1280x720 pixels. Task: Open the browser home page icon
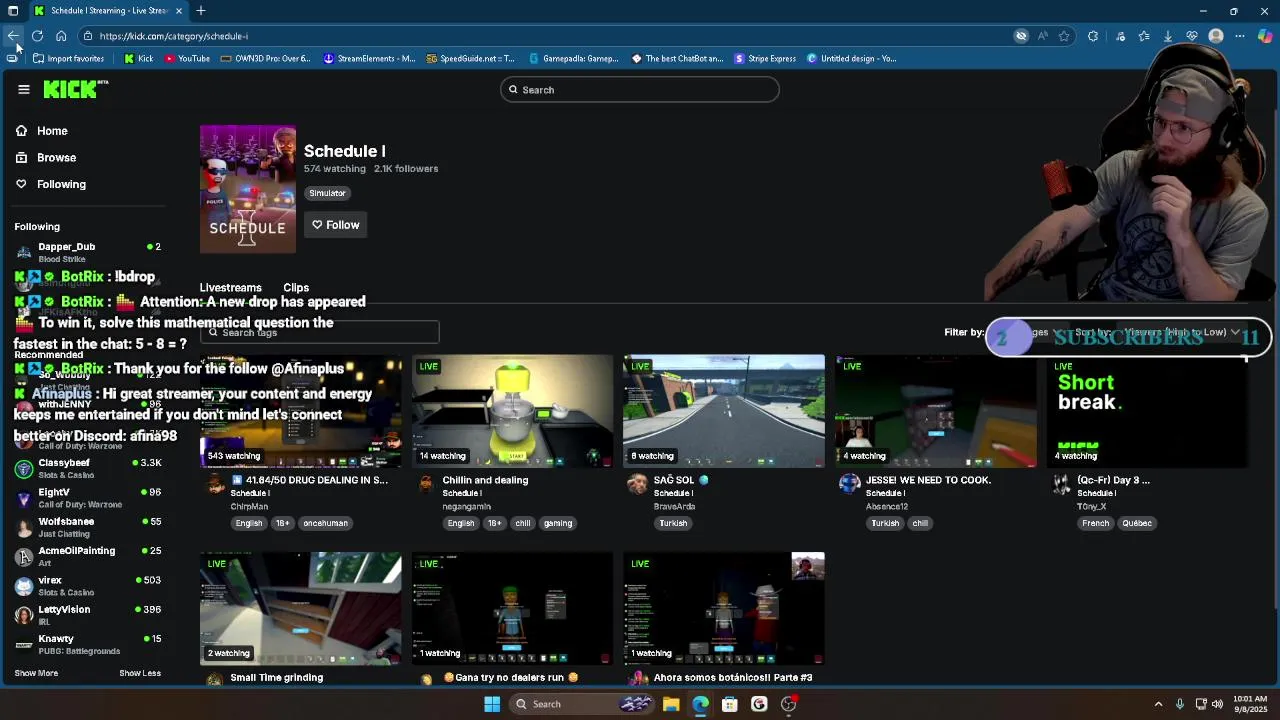(x=61, y=36)
